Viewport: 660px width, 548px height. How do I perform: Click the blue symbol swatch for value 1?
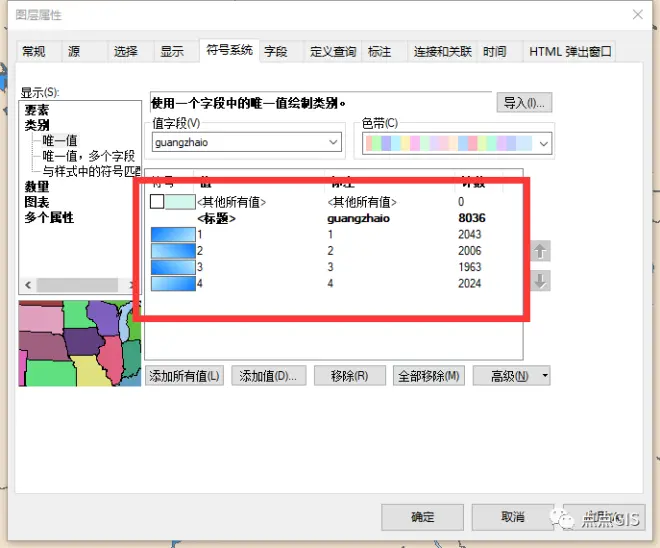[x=173, y=234]
